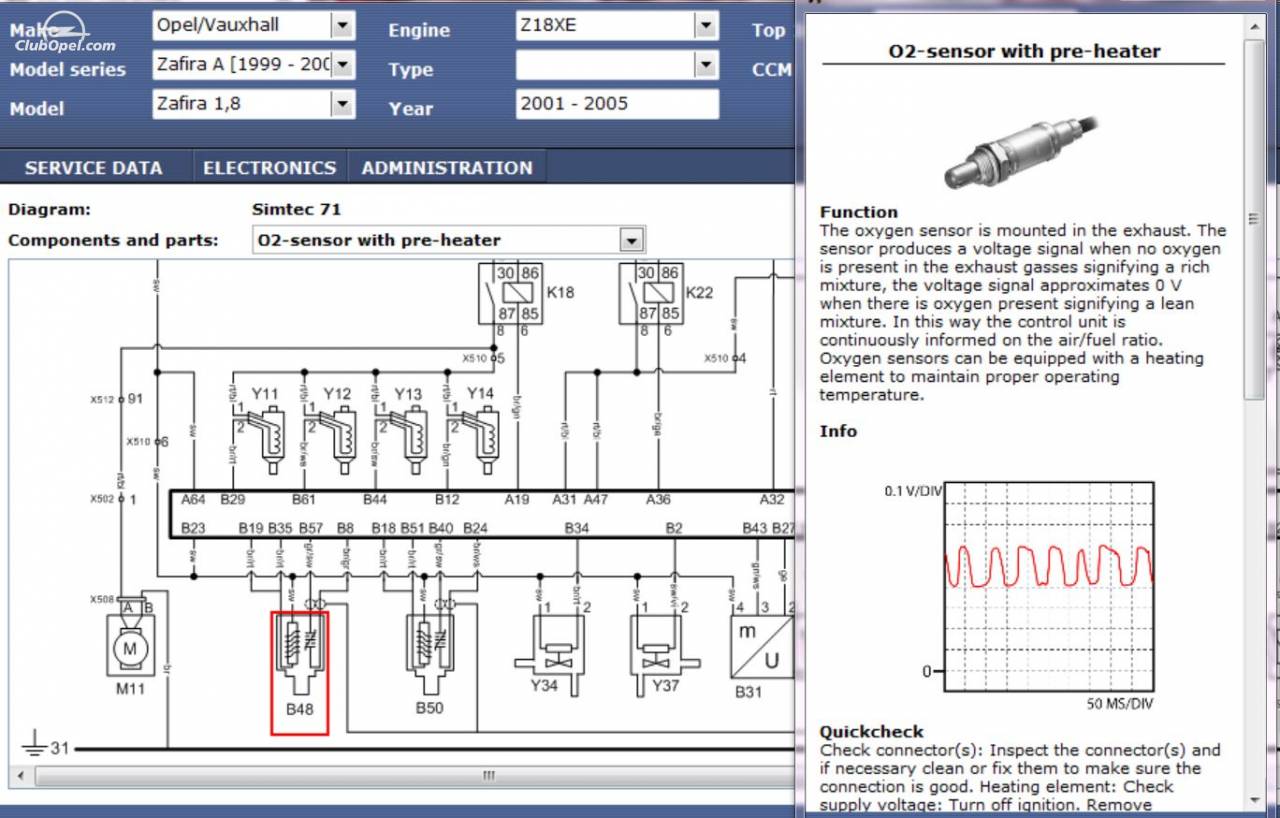
Task: Click the diagram horizontal scrollbar thumb
Action: (x=488, y=776)
